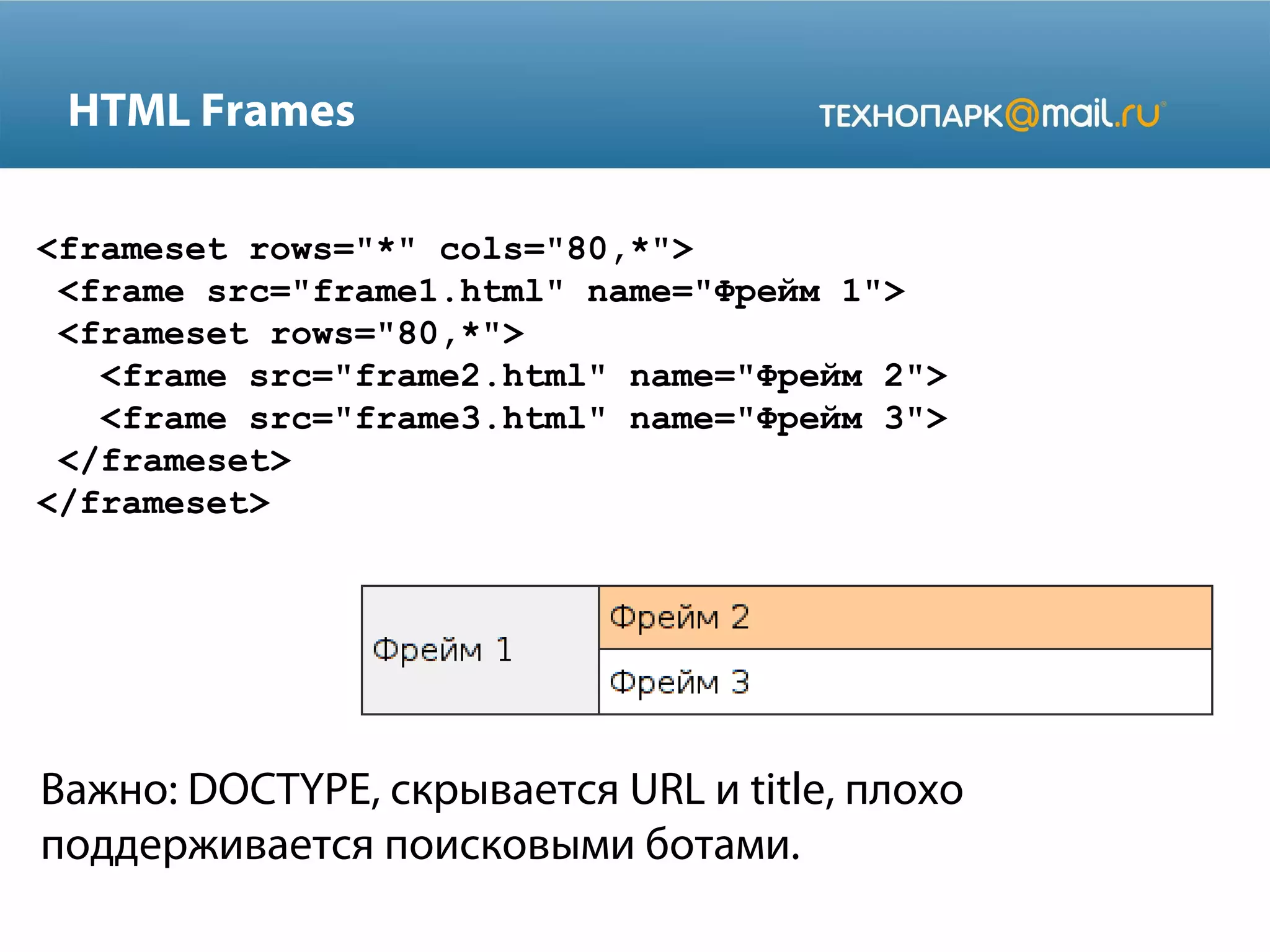Click the orange Фрейм 2 cell
The height and width of the screenshot is (952, 1270).
(905, 617)
